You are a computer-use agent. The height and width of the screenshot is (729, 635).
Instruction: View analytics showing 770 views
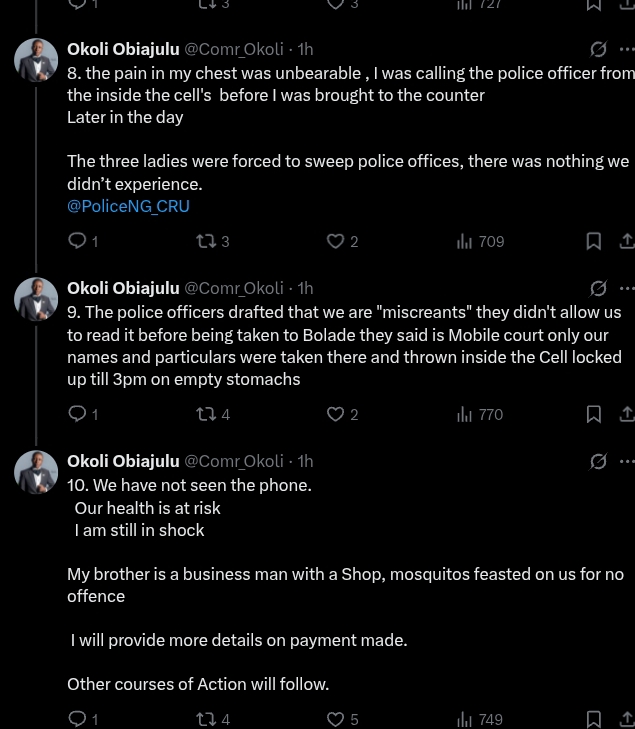(x=465, y=414)
